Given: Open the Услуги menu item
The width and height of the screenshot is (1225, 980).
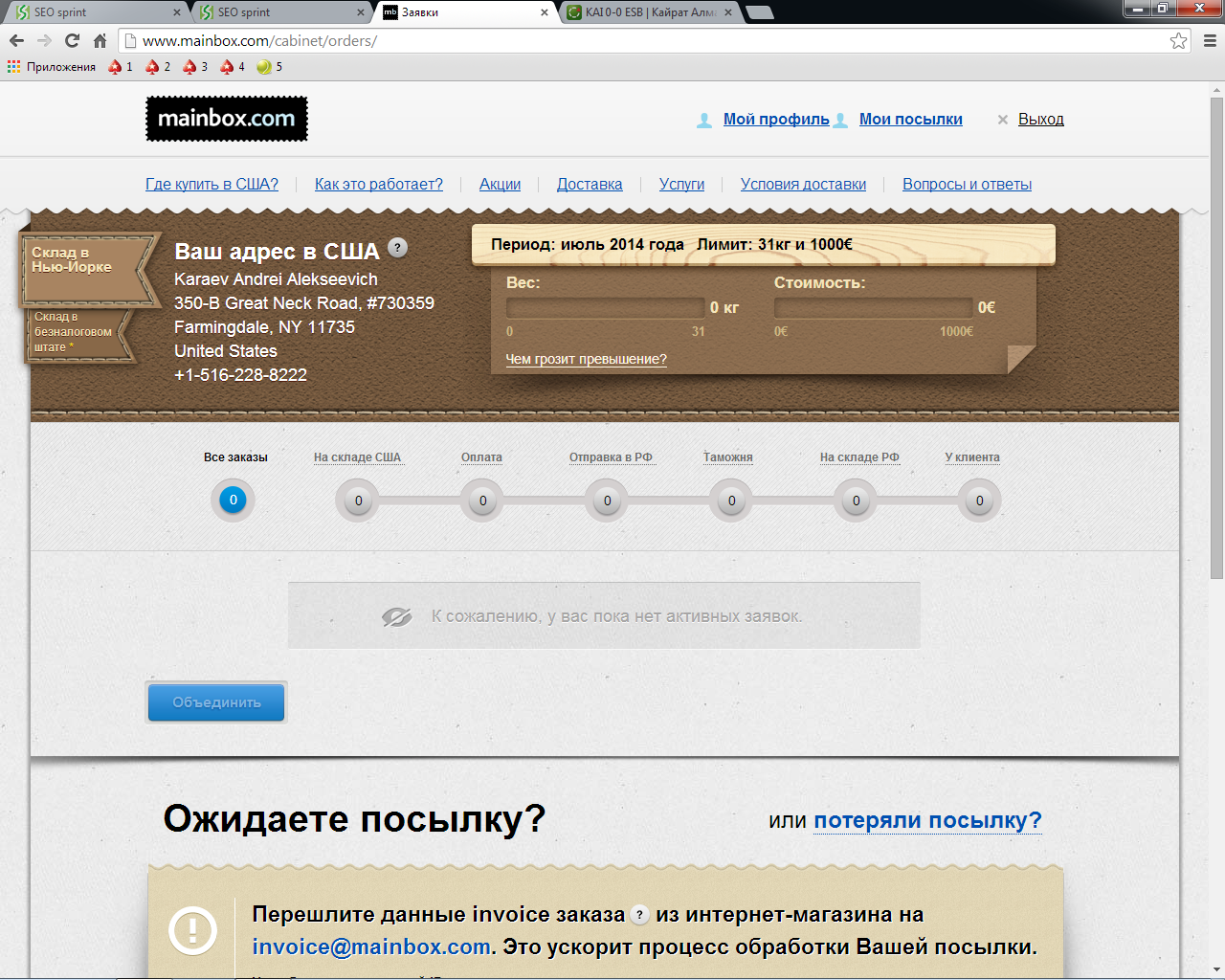Looking at the screenshot, I should pyautogui.click(x=681, y=185).
